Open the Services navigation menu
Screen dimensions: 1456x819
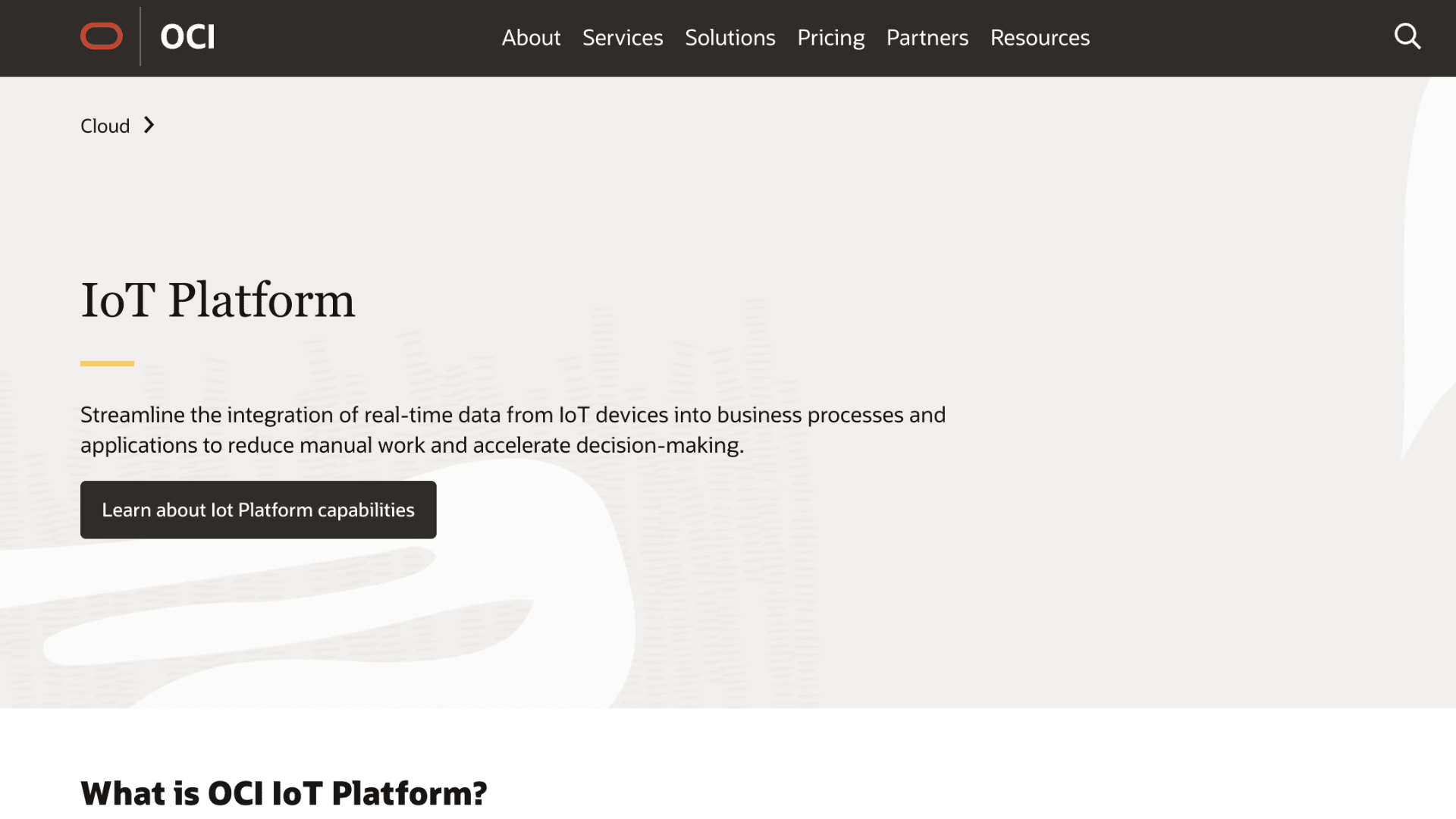622,37
